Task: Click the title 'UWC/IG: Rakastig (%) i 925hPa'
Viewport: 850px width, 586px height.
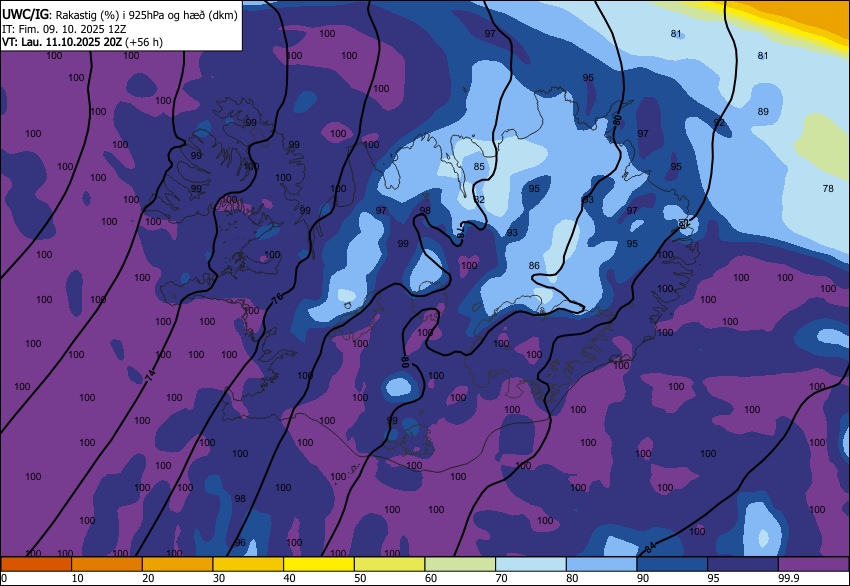Action: point(120,15)
